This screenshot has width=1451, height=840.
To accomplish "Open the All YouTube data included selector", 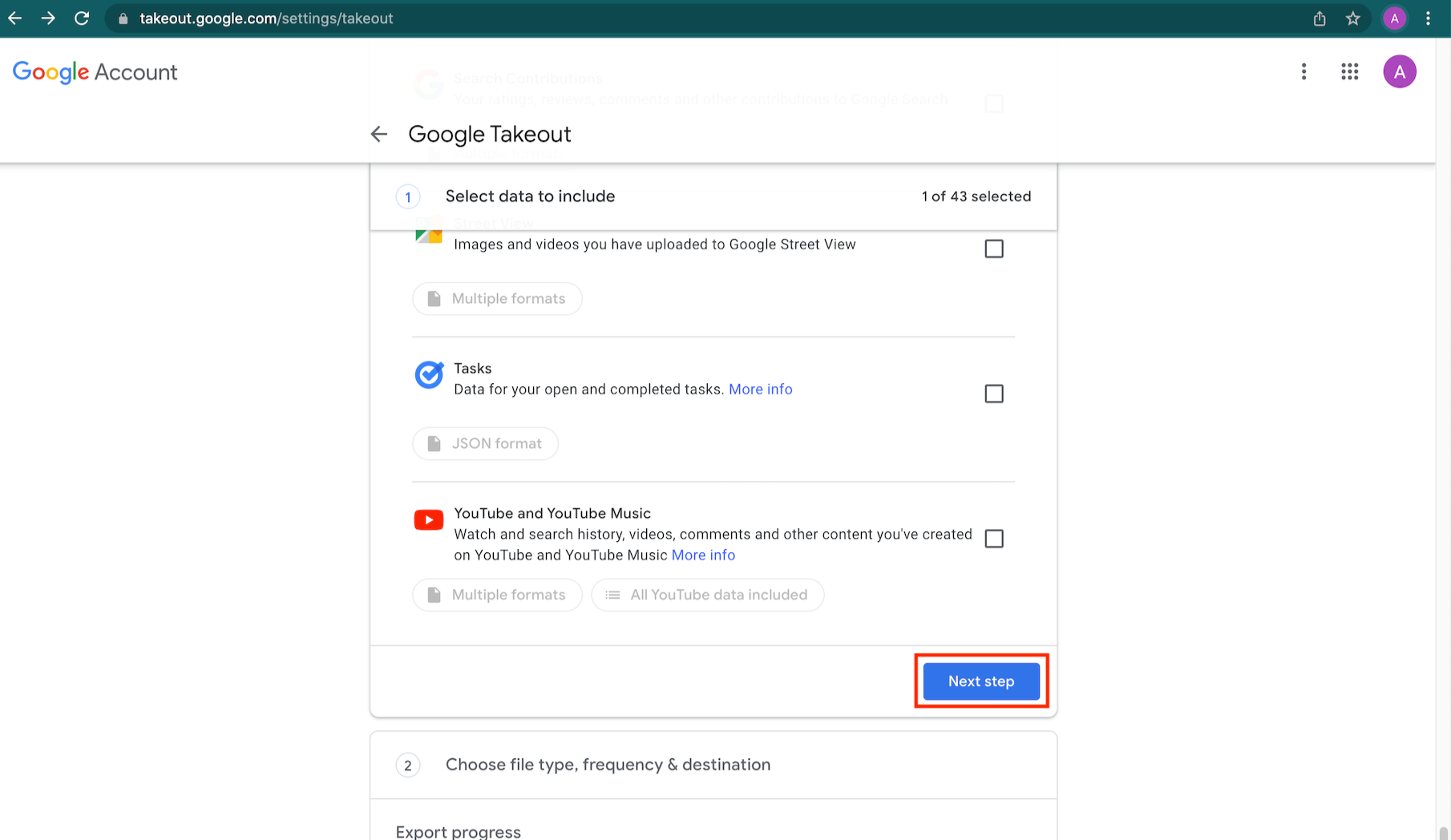I will (707, 595).
